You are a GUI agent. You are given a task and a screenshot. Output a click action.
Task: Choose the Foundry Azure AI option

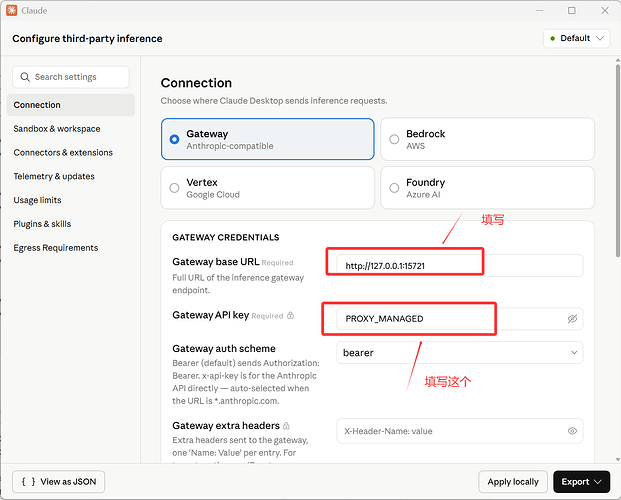tap(488, 188)
